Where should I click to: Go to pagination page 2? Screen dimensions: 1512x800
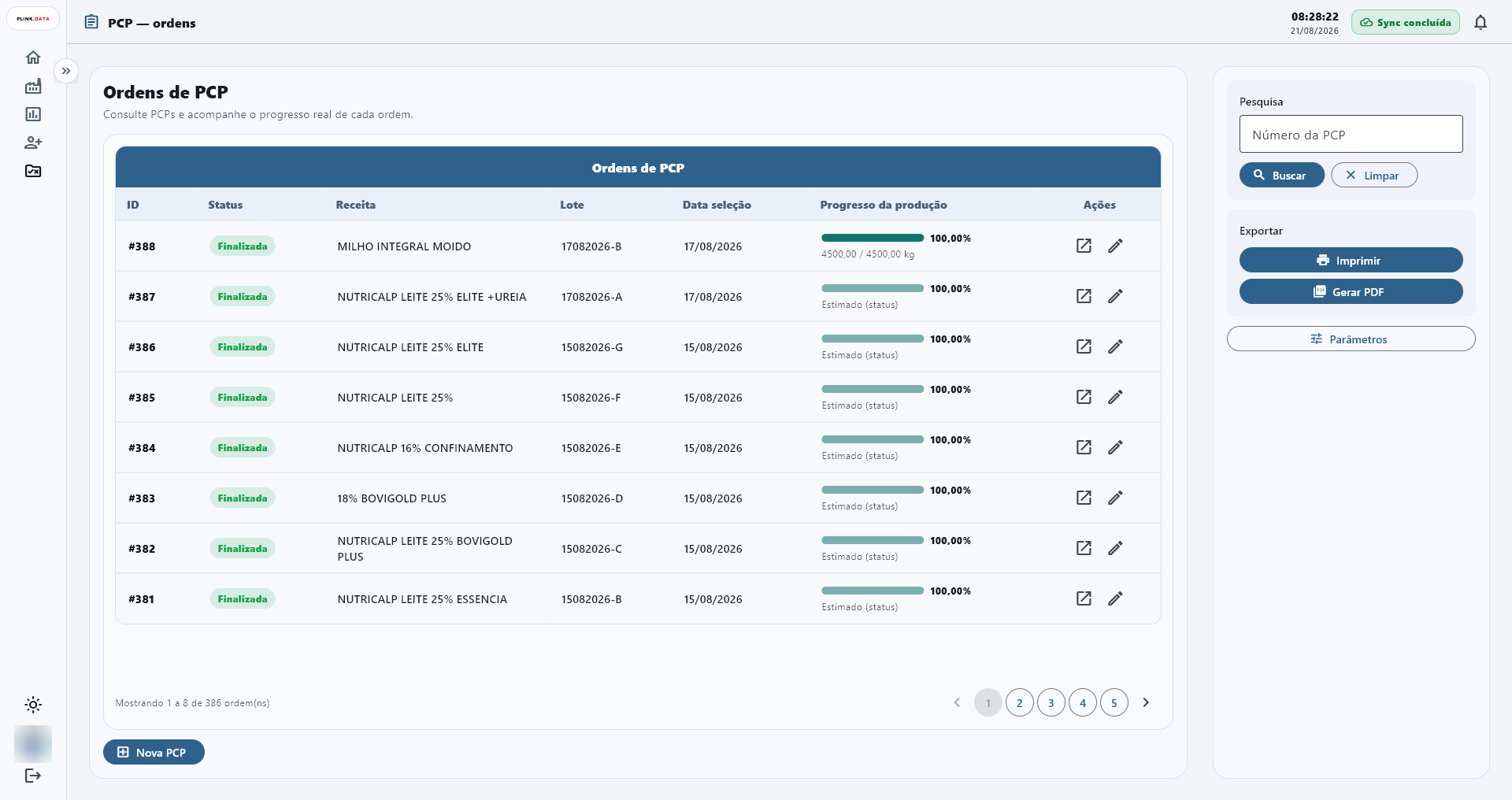(1020, 702)
